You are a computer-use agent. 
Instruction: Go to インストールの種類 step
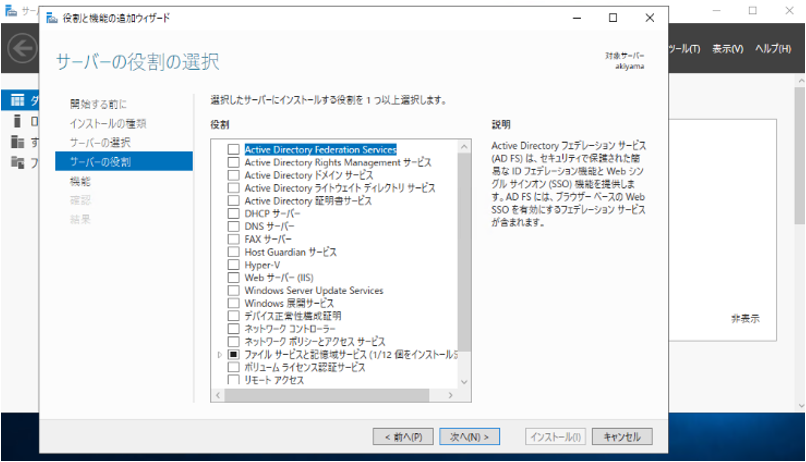click(x=108, y=123)
